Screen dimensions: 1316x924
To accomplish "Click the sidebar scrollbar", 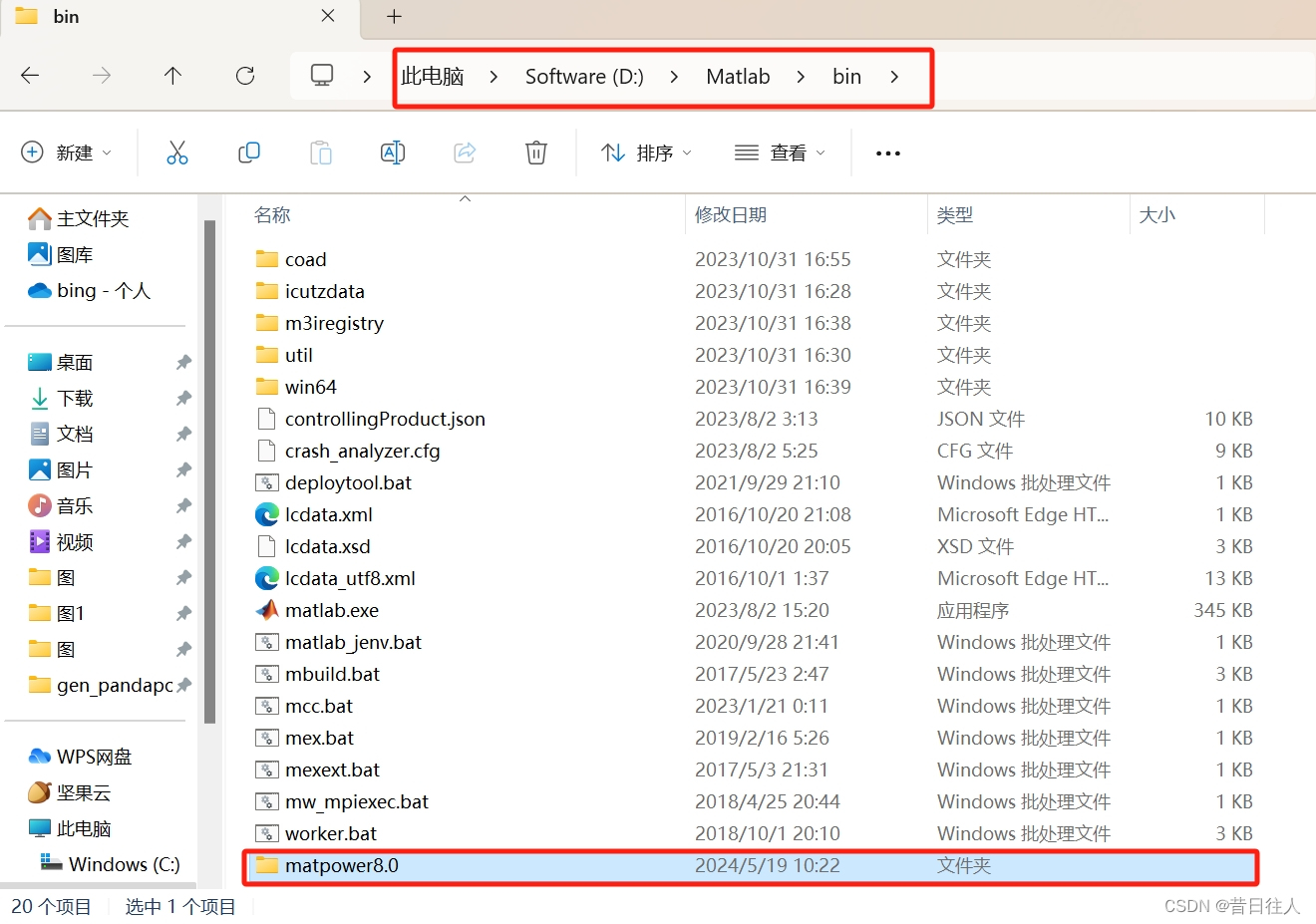I will click(209, 449).
